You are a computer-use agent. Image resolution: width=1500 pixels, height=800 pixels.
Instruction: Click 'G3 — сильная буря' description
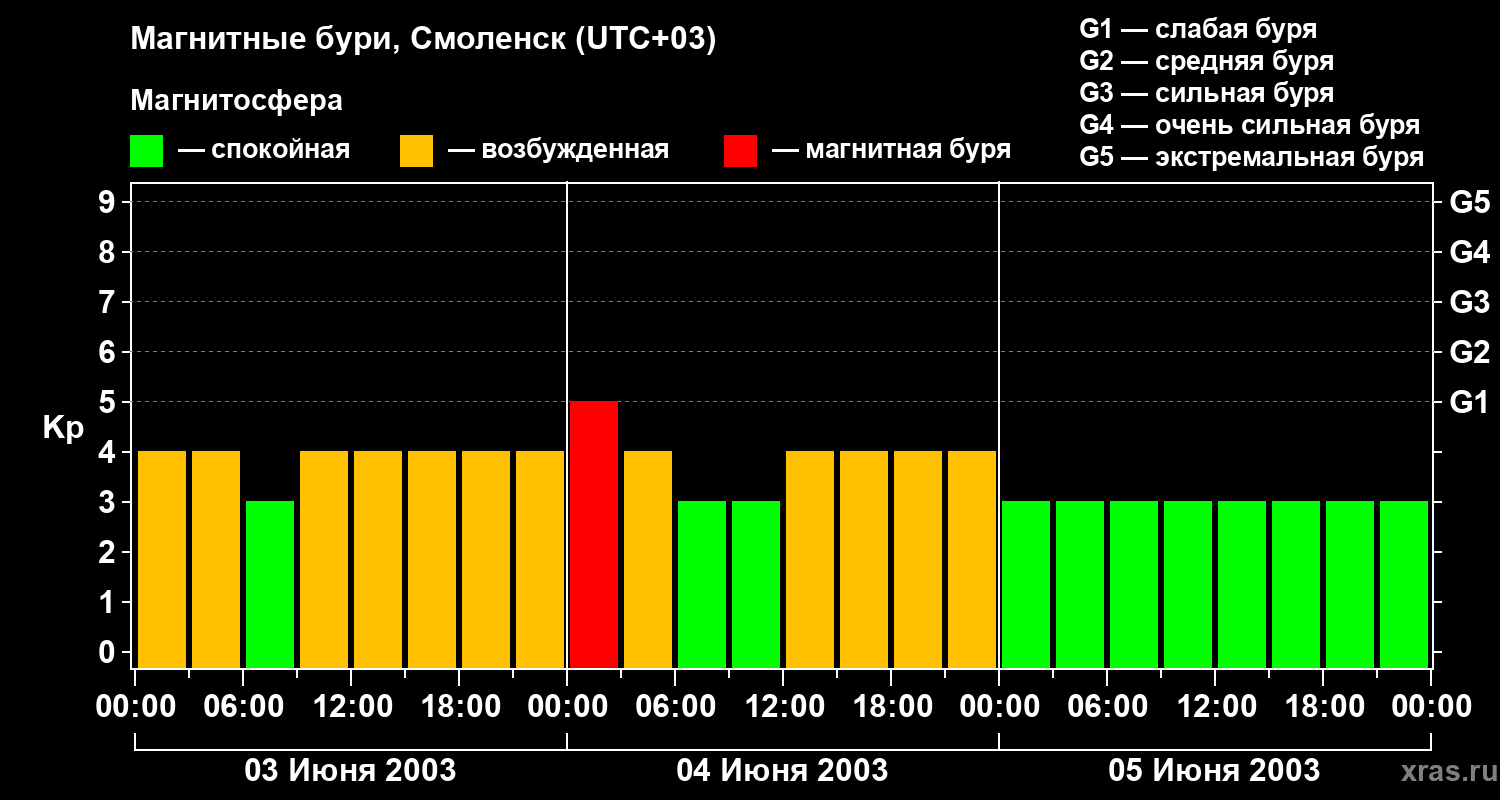coord(1206,93)
